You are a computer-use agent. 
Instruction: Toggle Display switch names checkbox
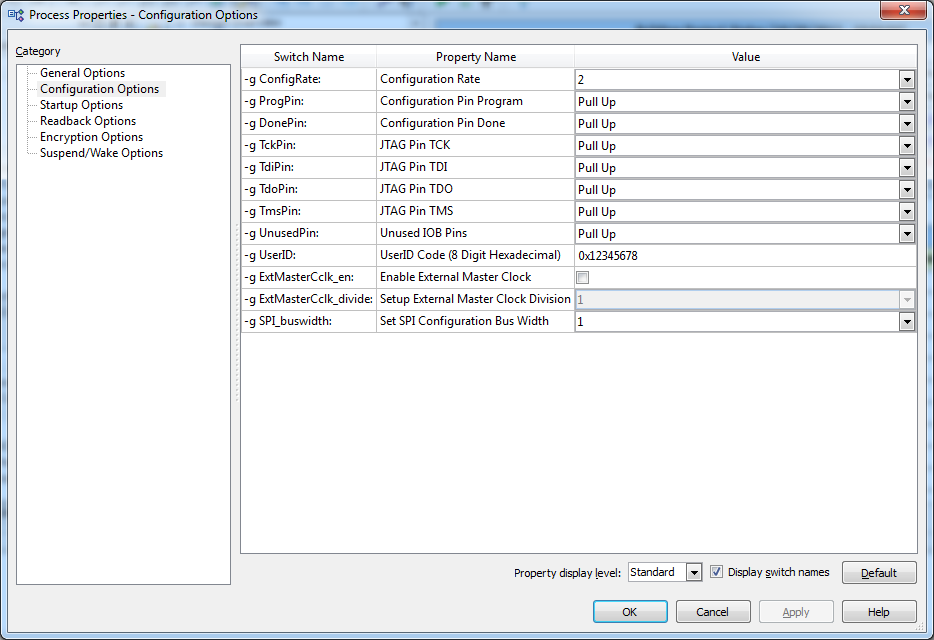[716, 572]
